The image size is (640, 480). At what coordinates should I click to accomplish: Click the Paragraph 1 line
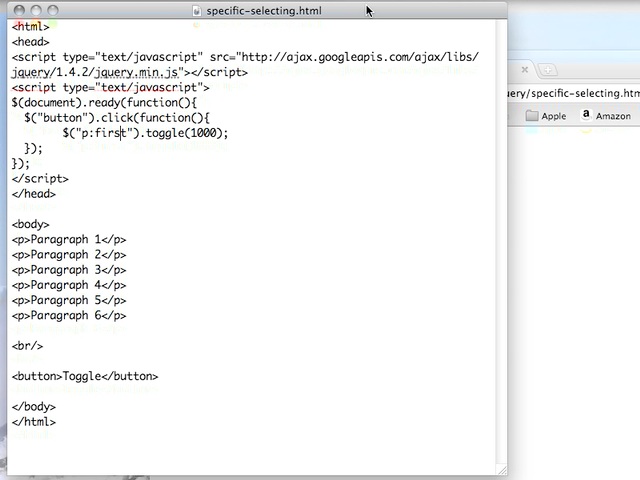pos(69,240)
